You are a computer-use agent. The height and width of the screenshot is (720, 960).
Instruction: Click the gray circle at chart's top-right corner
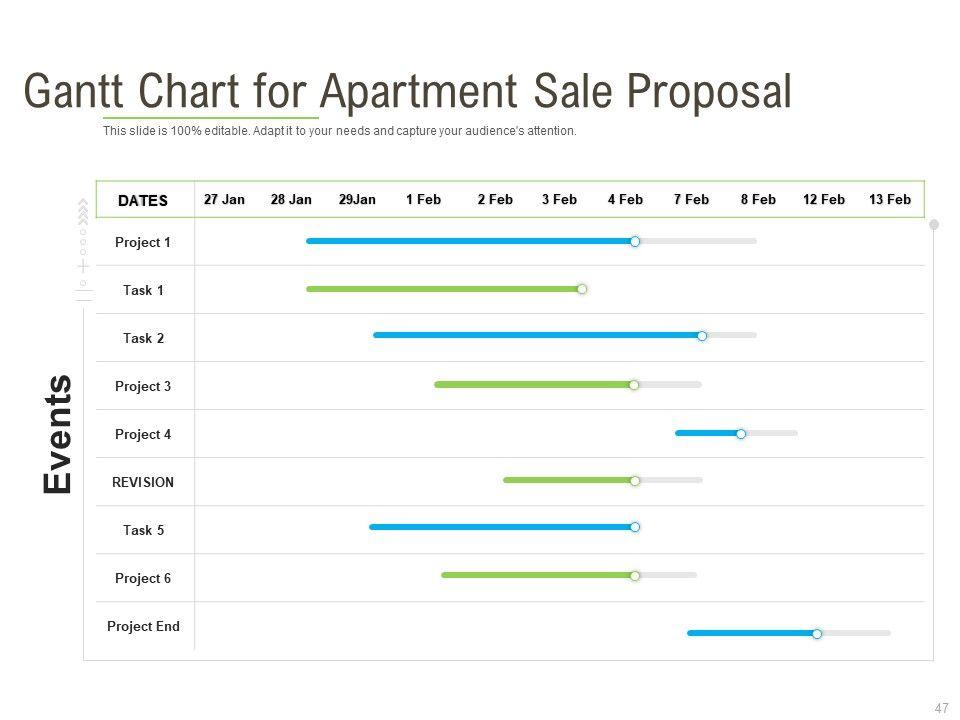(934, 225)
